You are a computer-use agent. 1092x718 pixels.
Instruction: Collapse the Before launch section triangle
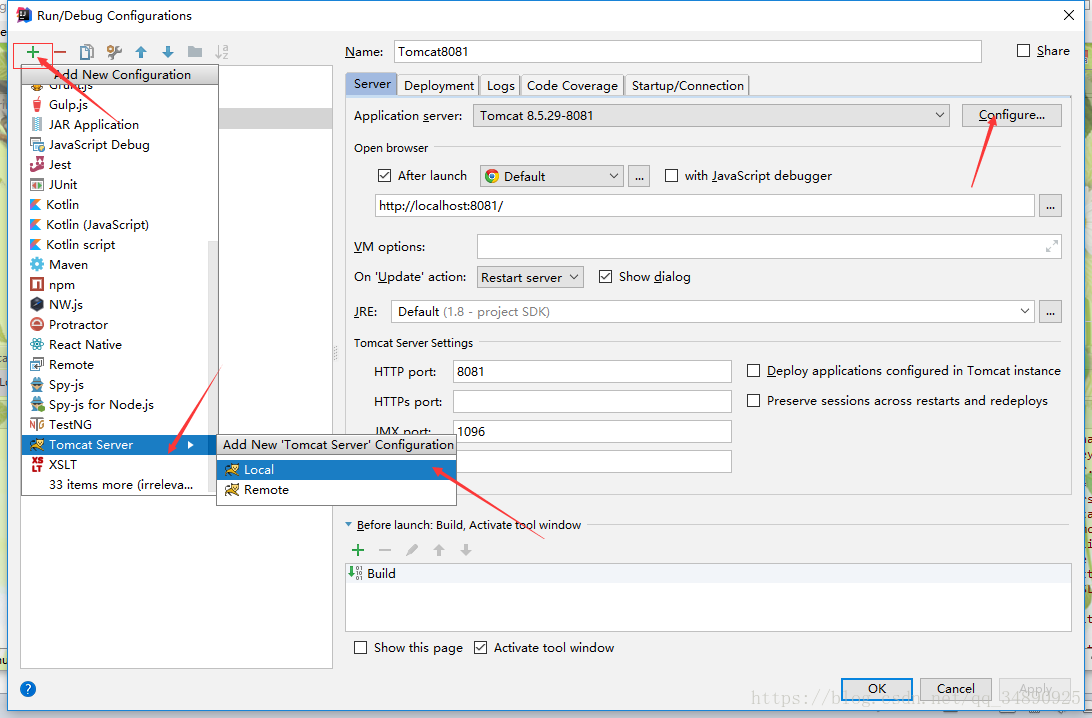[348, 525]
